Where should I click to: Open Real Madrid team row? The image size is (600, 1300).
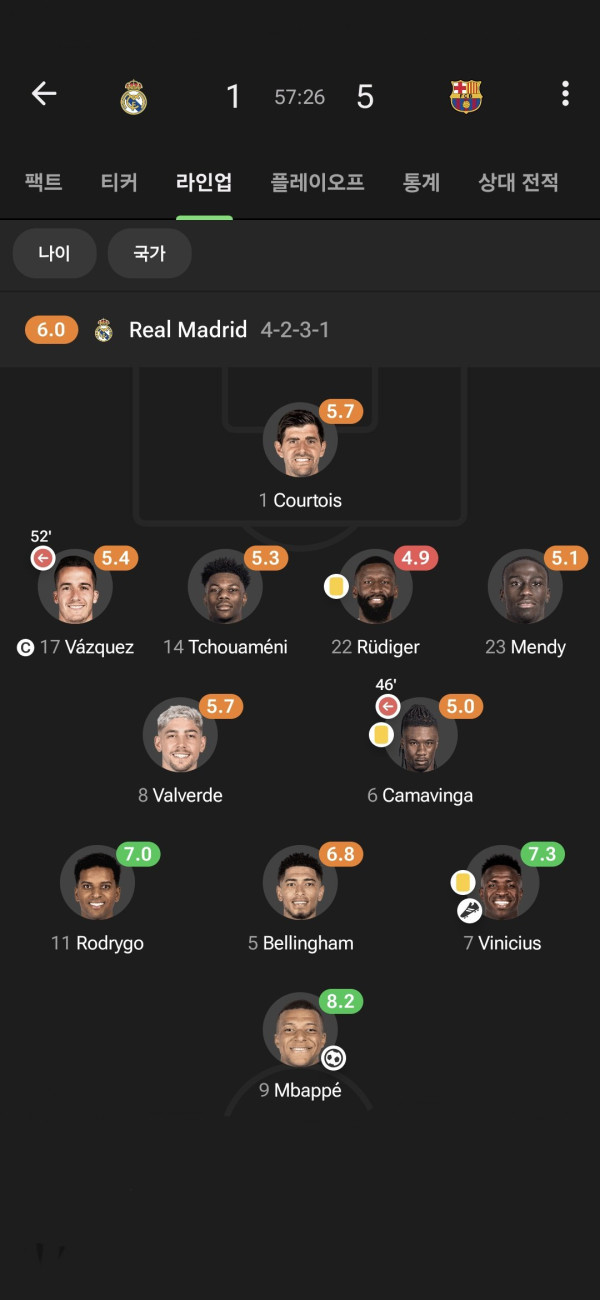(188, 330)
